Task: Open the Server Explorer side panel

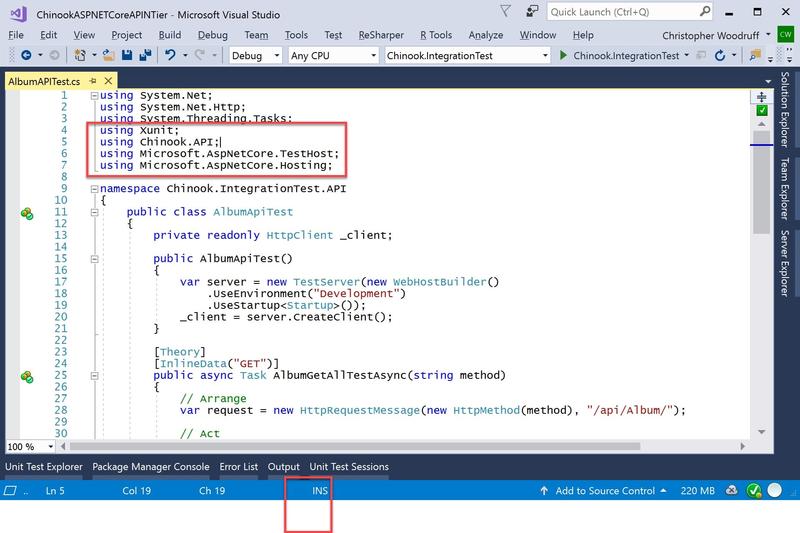Action: [785, 263]
